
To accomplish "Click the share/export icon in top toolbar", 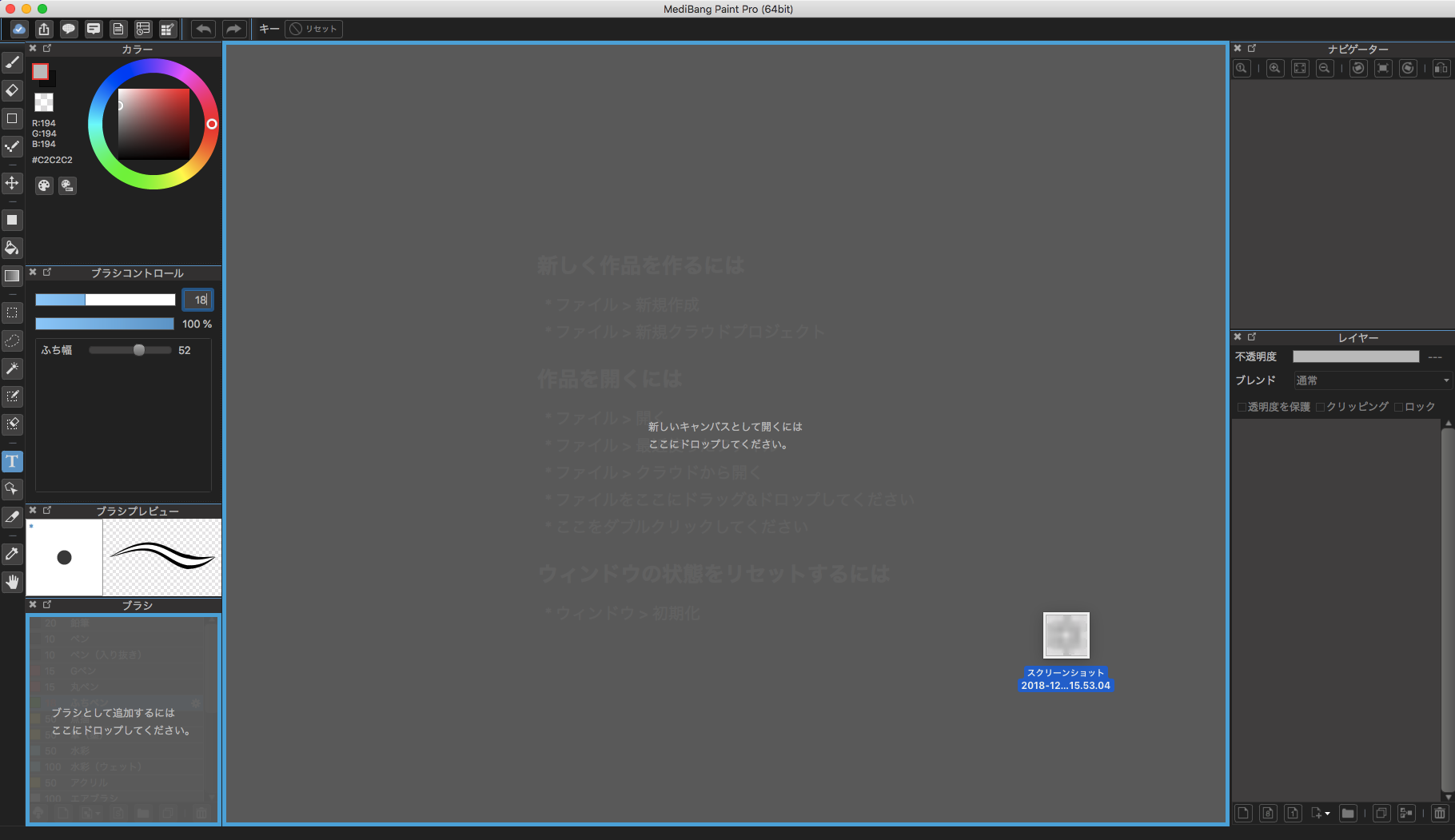I will (x=44, y=29).
